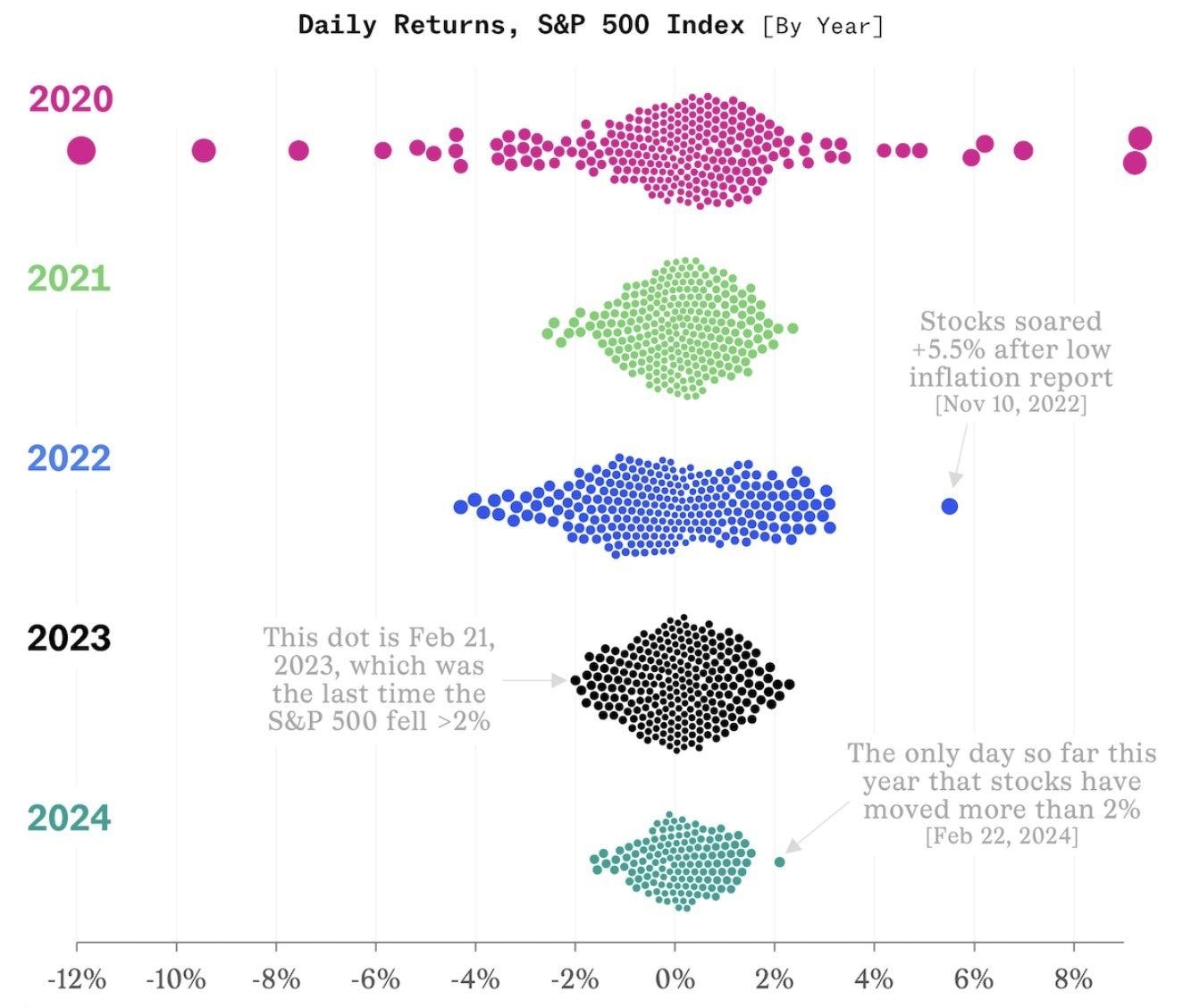Select the "This dot is Feb 21, 2023" annotation
Screen dimensions: 1183x1008
[x=379, y=679]
